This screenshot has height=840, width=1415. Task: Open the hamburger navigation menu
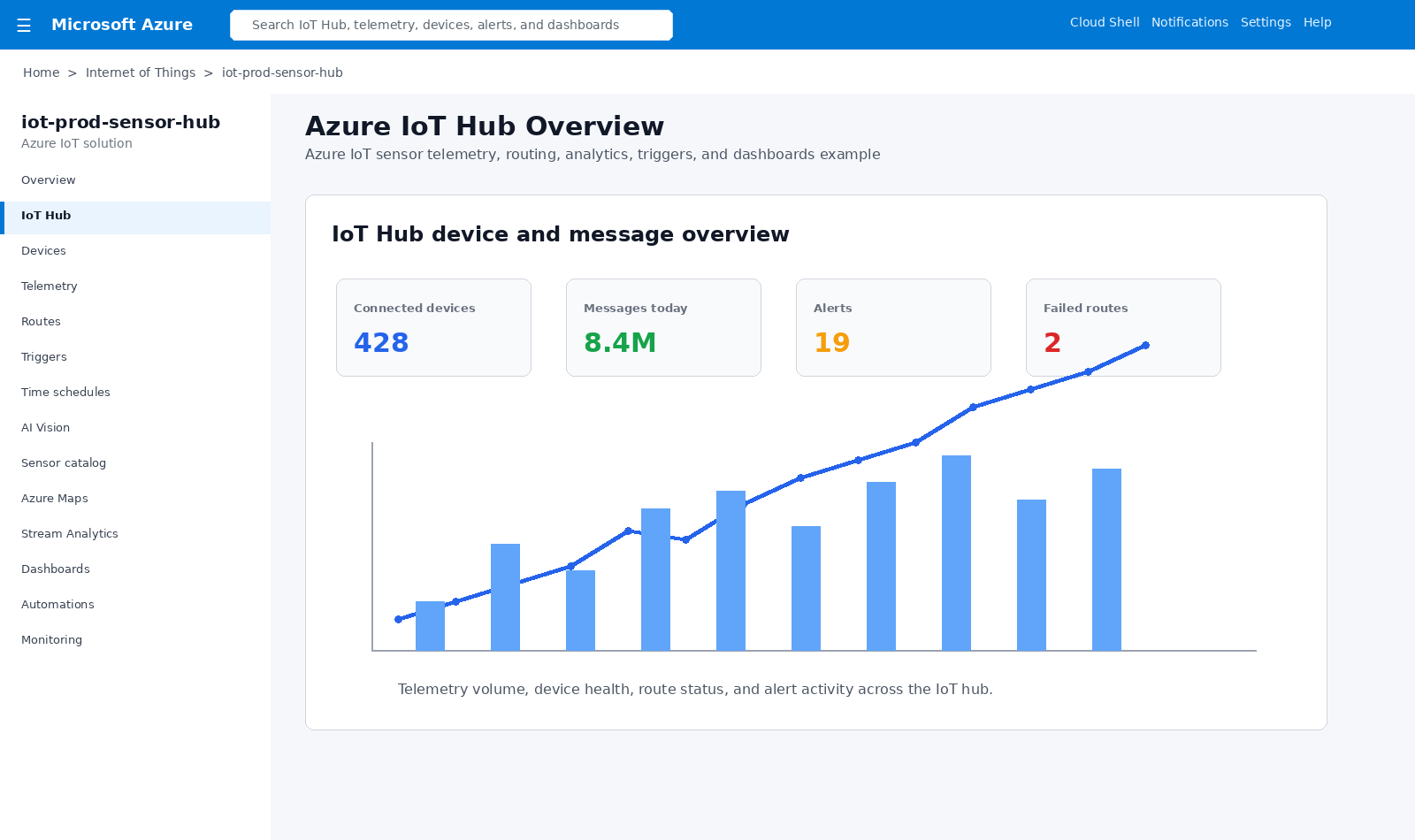coord(24,25)
